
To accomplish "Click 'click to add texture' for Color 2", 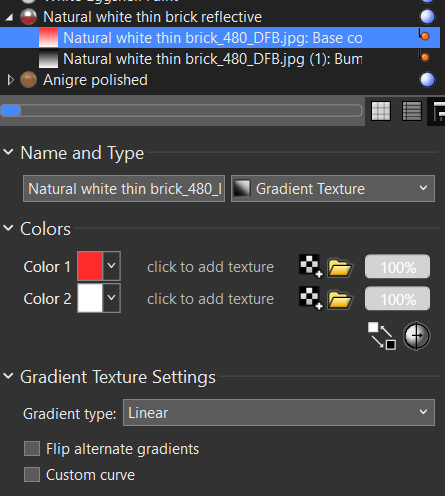I will (x=211, y=299).
